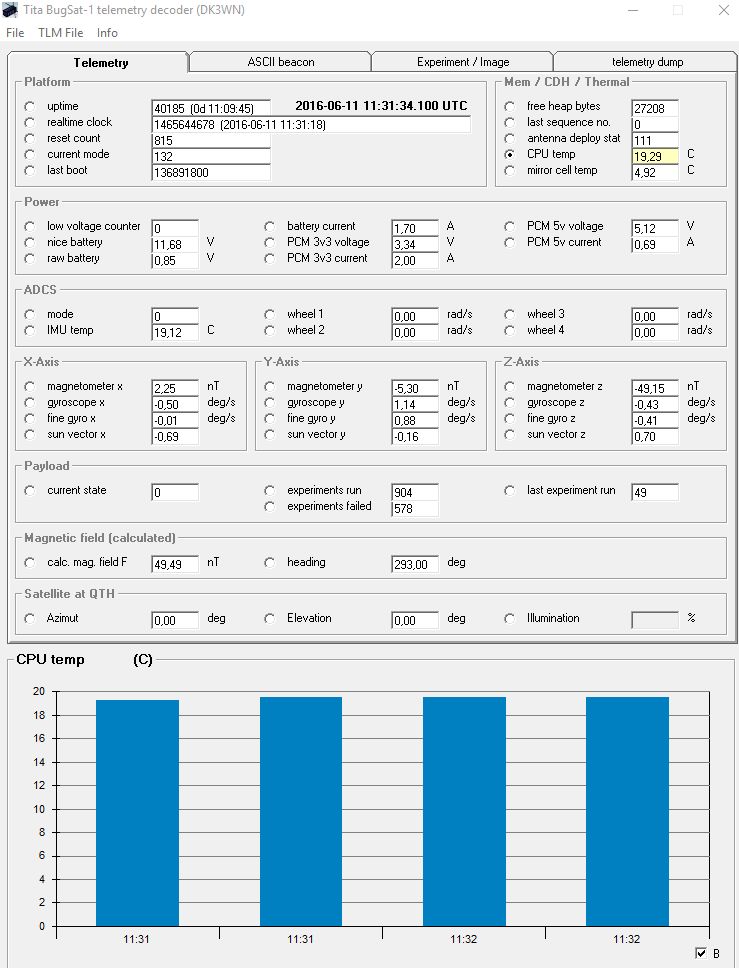
Task: Select the Telemetry tab
Action: [101, 62]
